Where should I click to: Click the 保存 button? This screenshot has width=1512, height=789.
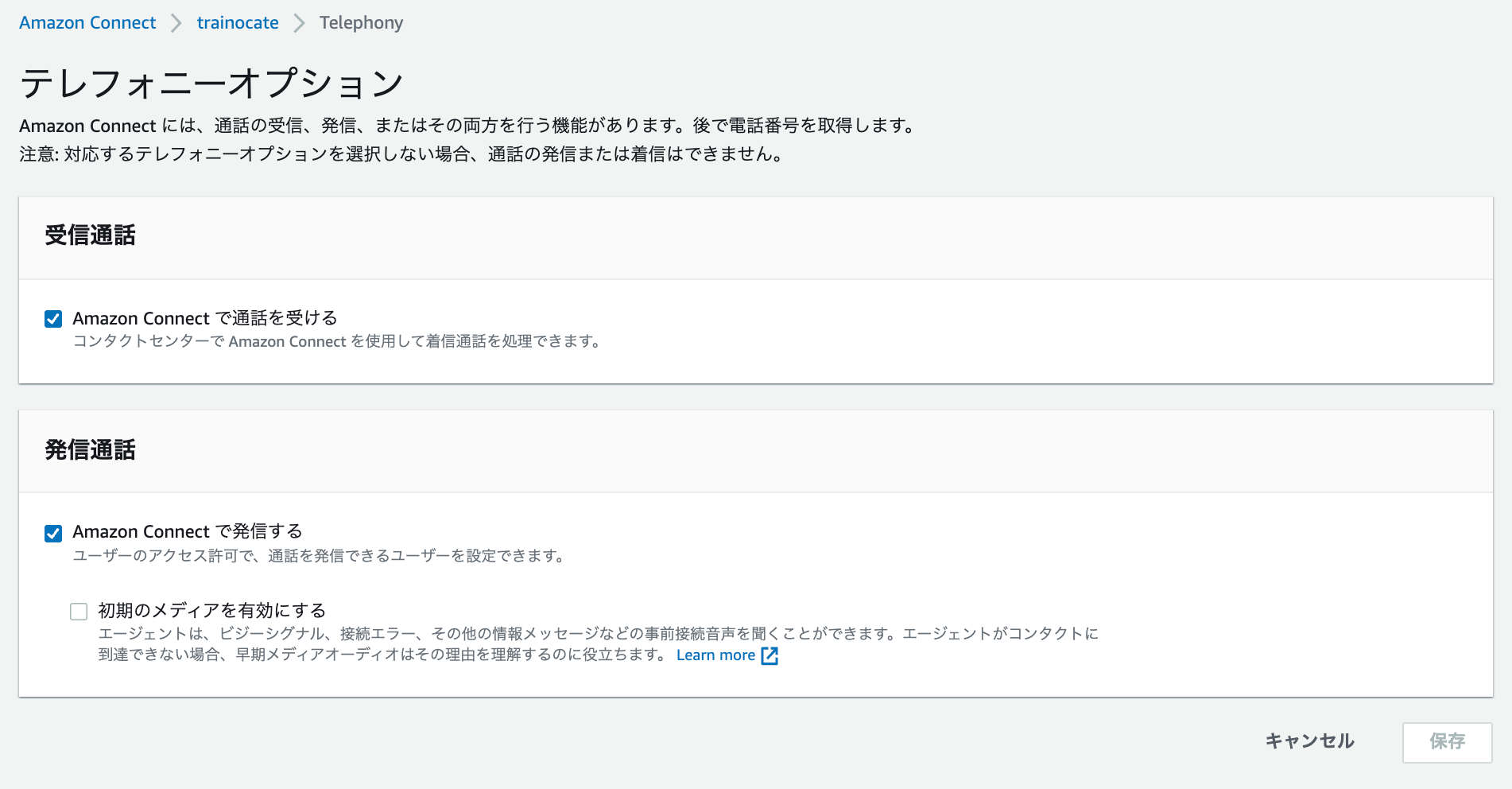(1447, 742)
